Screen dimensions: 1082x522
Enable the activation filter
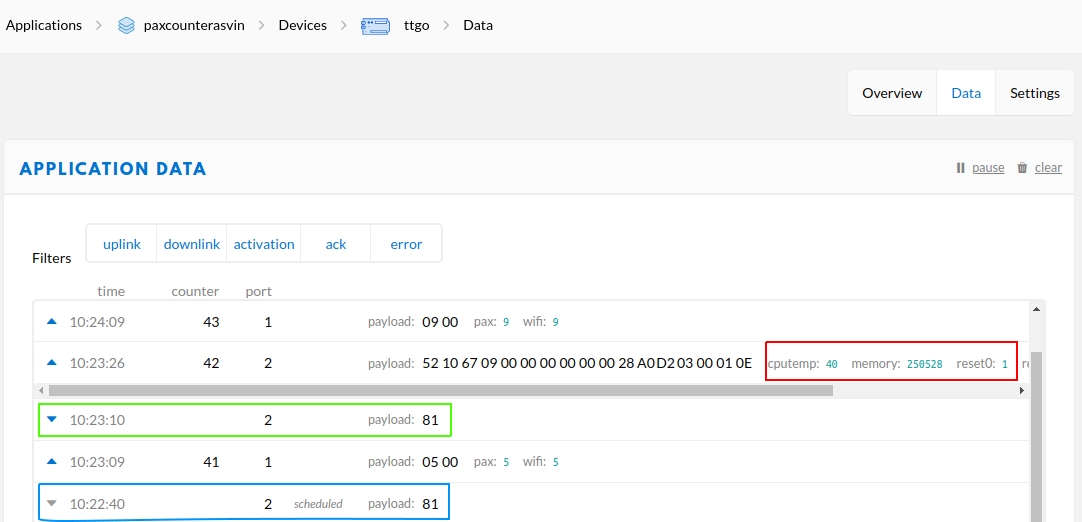point(264,244)
